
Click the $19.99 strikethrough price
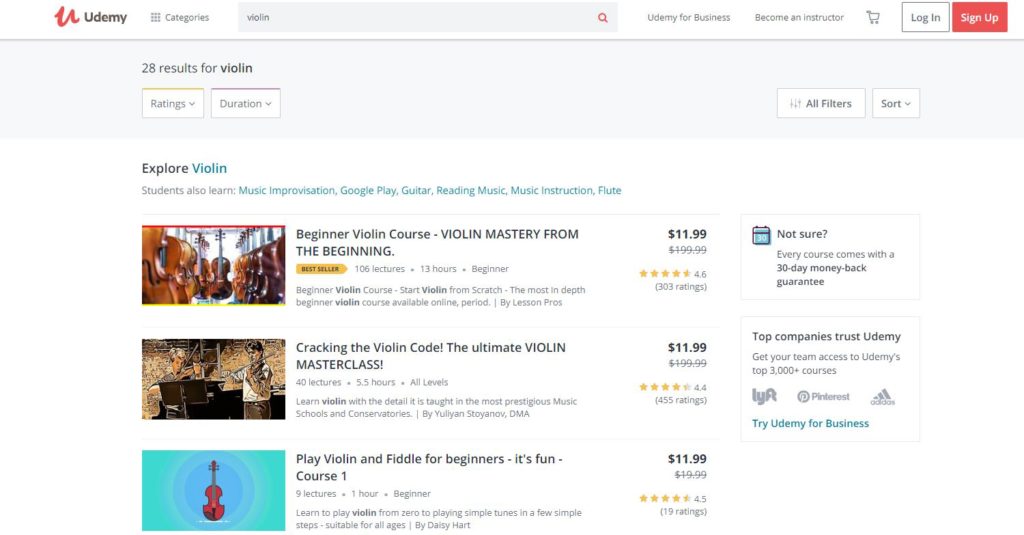point(690,475)
